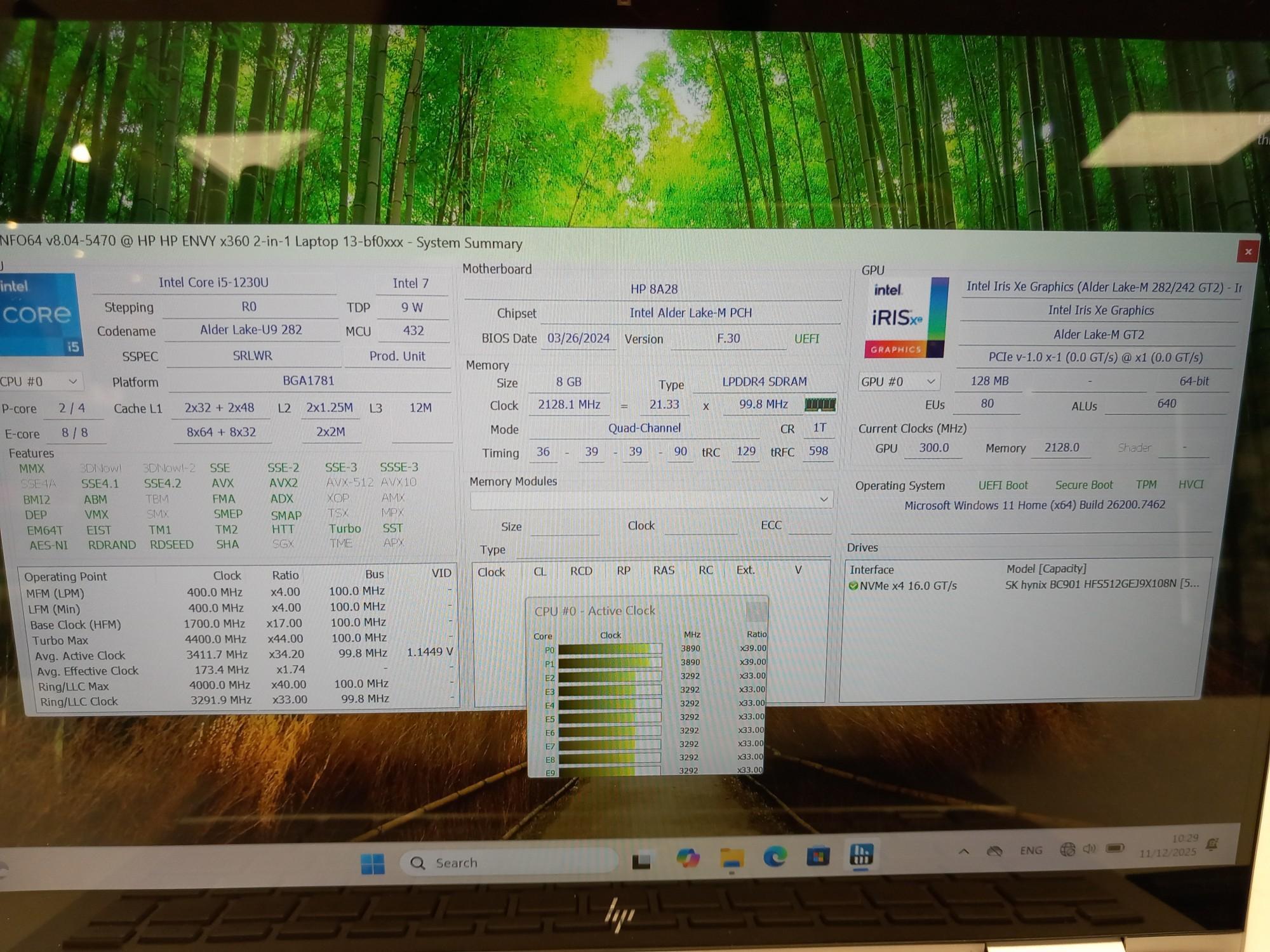The image size is (1270, 952).
Task: Click the Task View taskbar icon
Action: tap(641, 861)
